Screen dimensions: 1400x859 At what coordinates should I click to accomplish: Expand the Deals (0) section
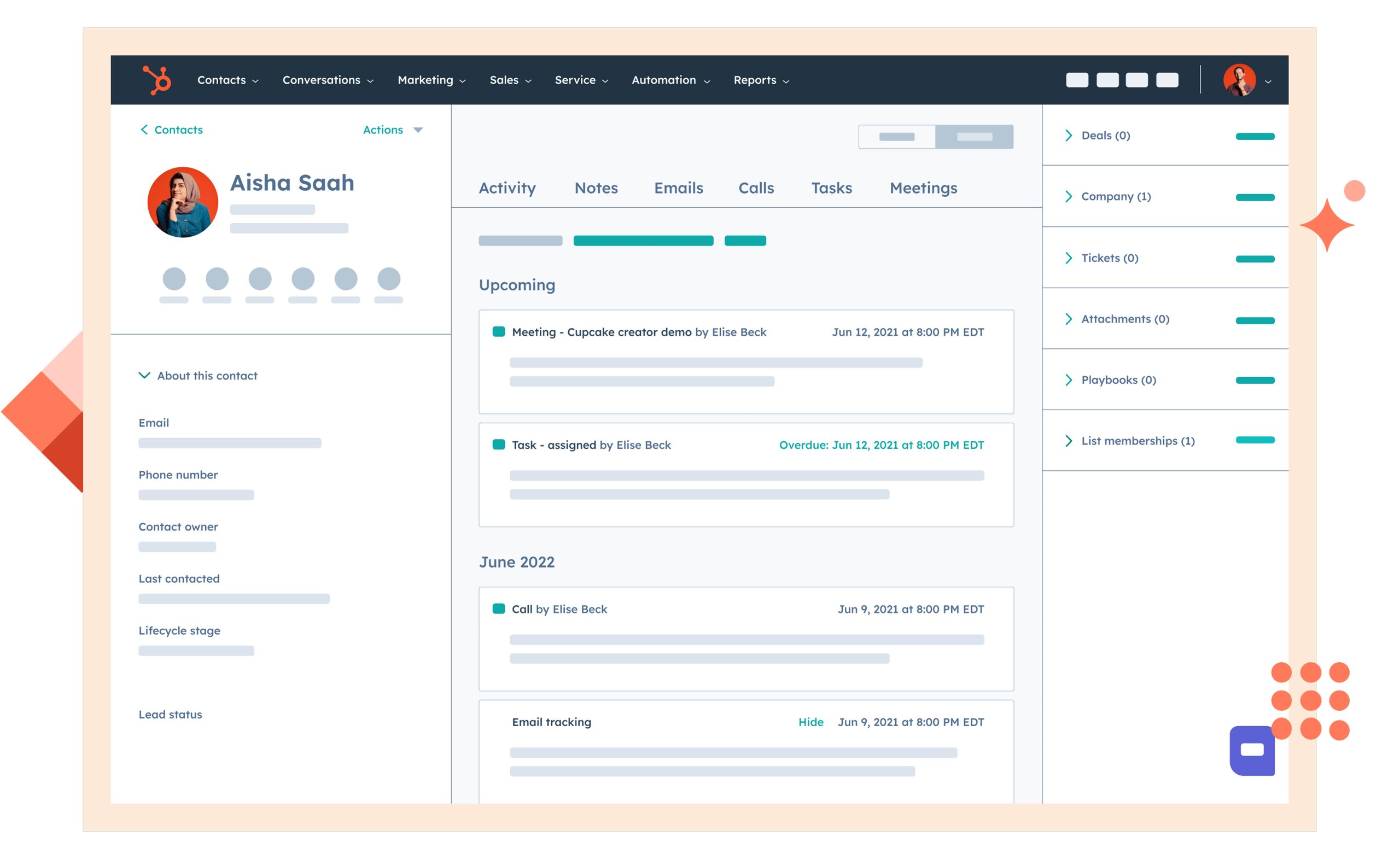pyautogui.click(x=1105, y=136)
